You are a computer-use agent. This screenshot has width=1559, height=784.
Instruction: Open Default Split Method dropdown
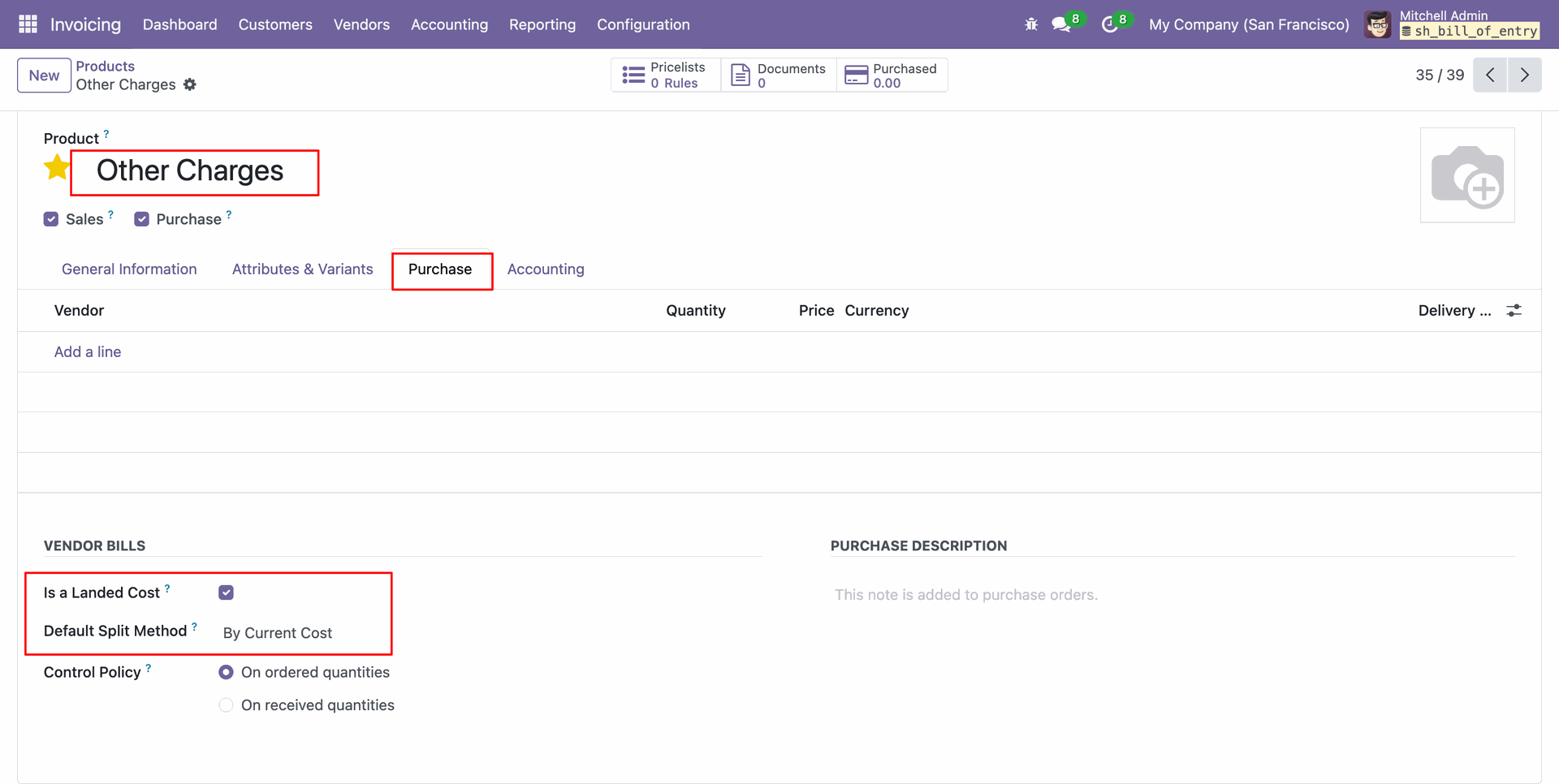300,633
